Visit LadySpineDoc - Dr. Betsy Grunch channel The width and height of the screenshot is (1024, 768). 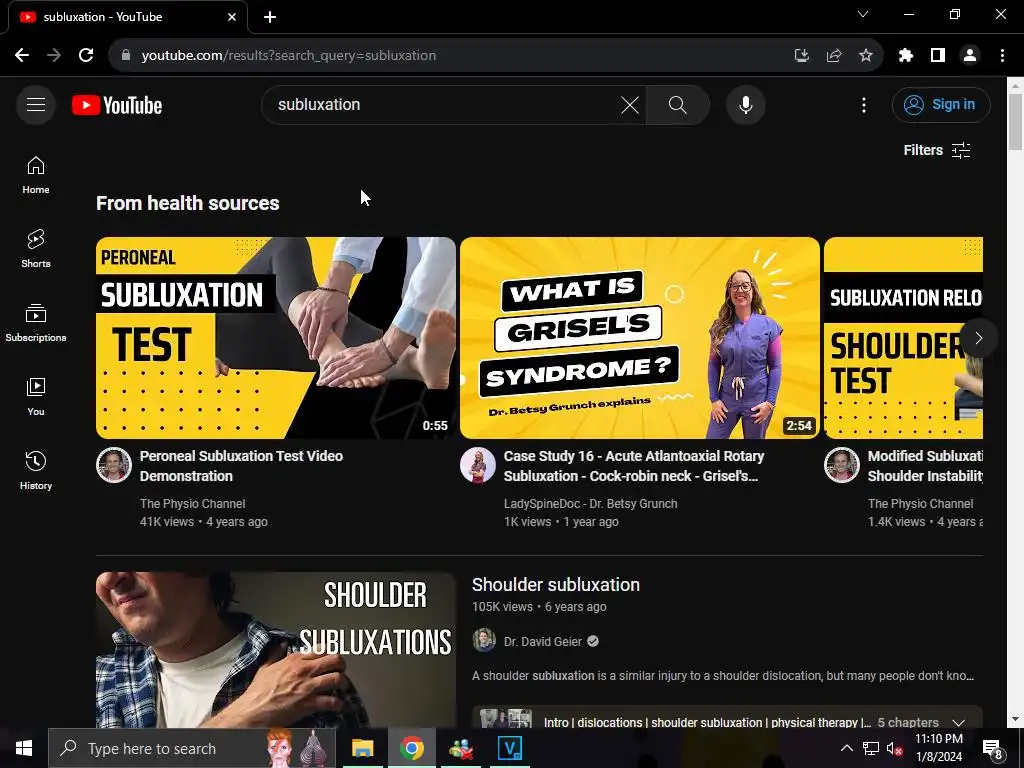590,504
